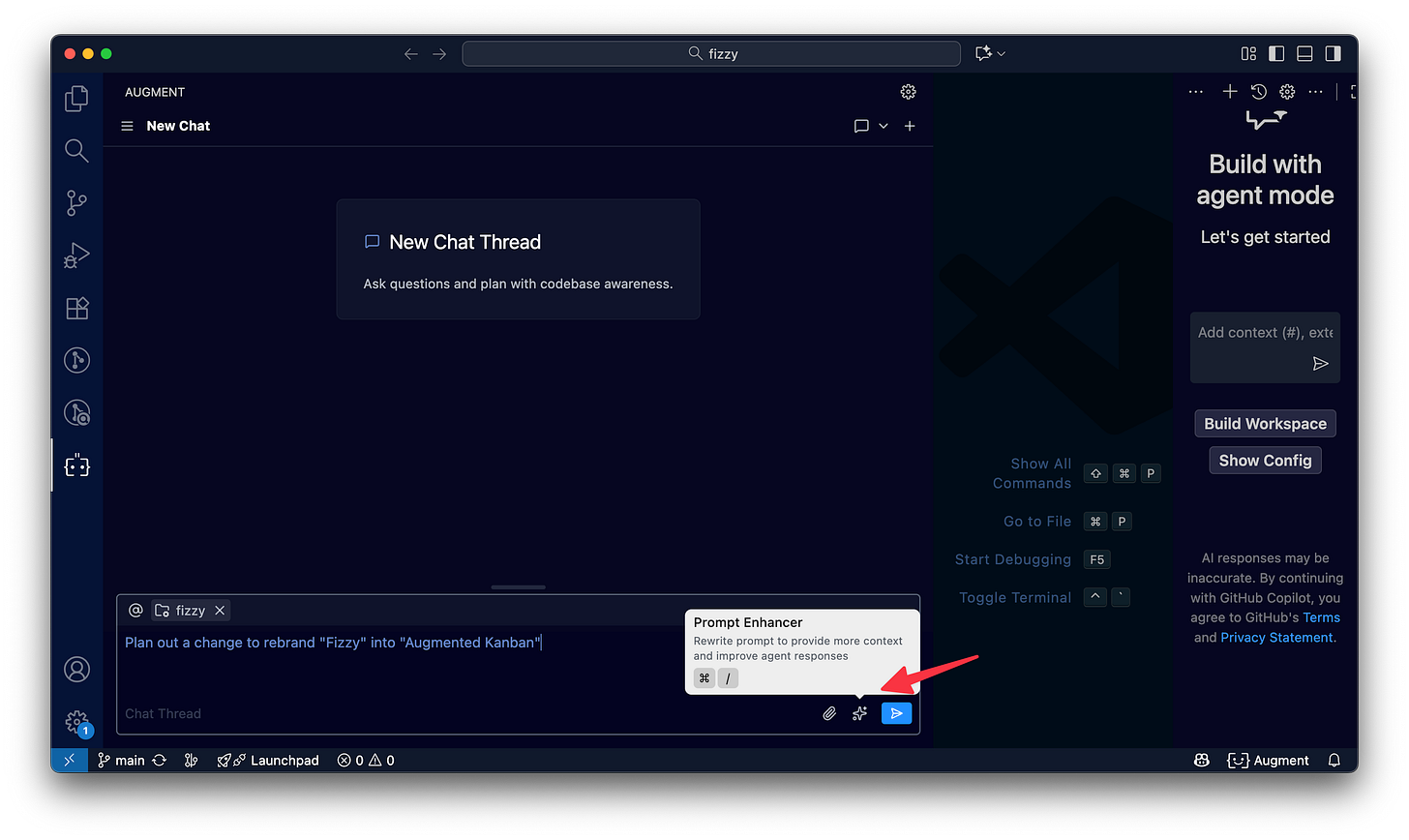Toggle the bottom panel visibility

[x=1304, y=53]
